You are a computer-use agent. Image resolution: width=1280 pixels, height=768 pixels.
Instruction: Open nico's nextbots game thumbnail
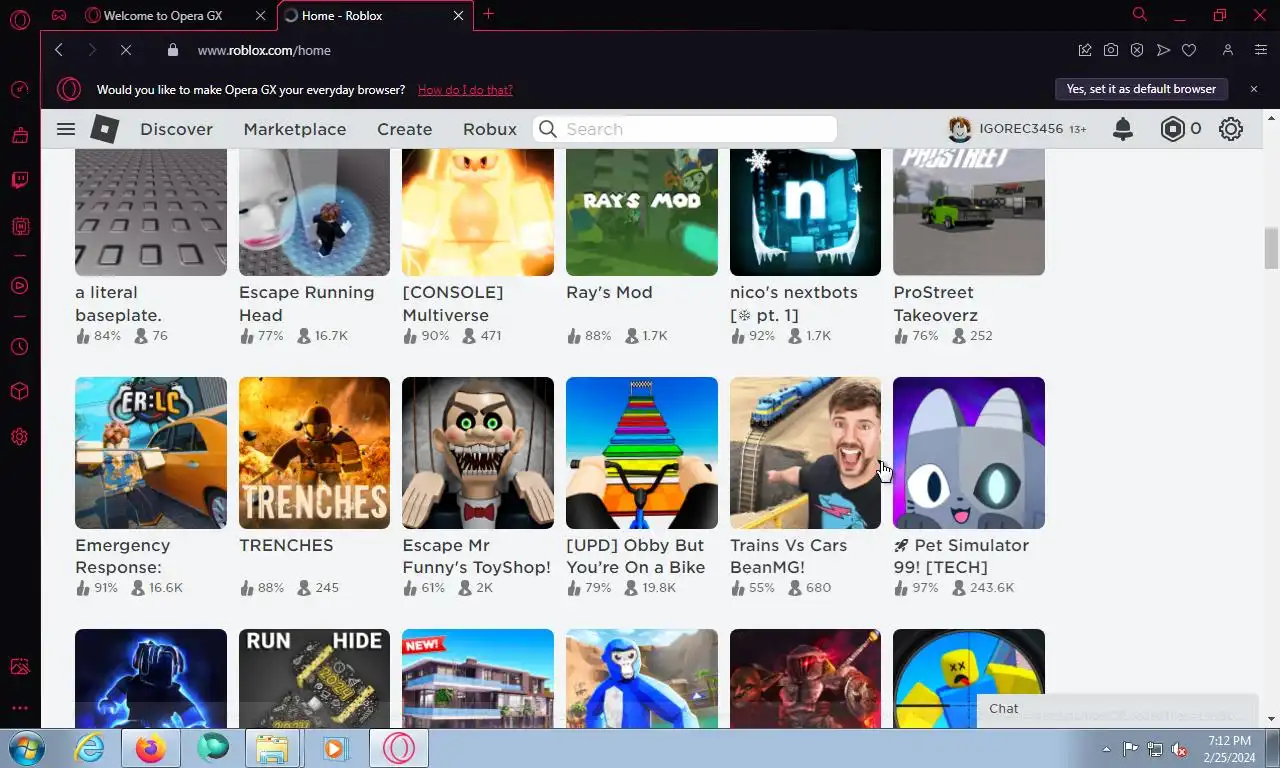coord(805,212)
